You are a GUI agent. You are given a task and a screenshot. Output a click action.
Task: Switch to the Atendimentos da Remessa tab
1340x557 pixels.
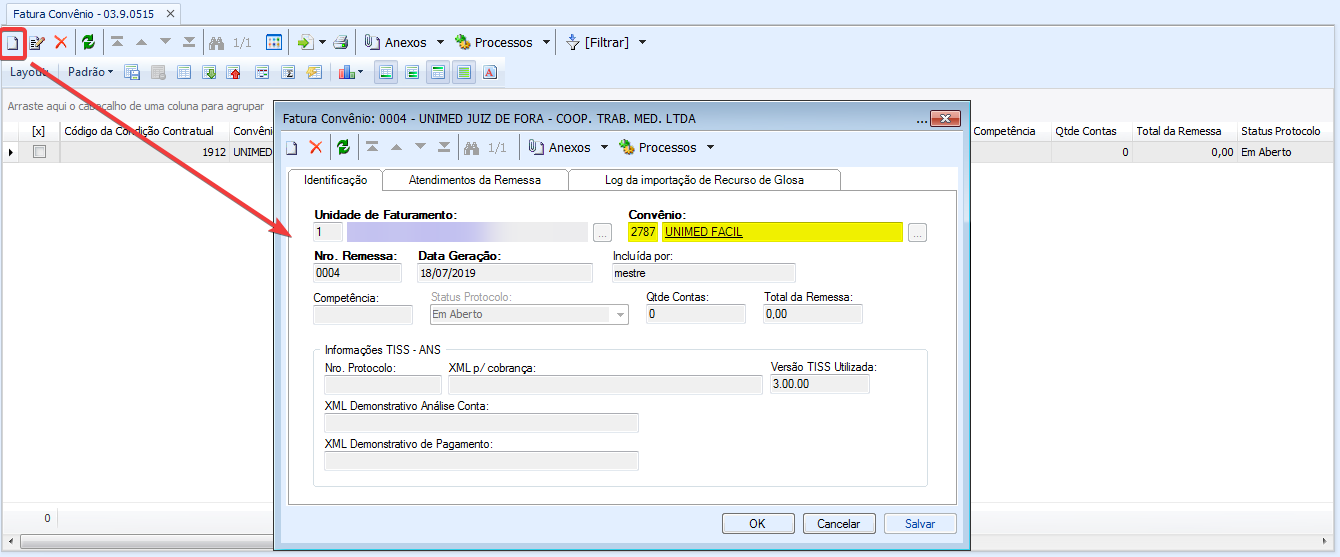coord(475,180)
